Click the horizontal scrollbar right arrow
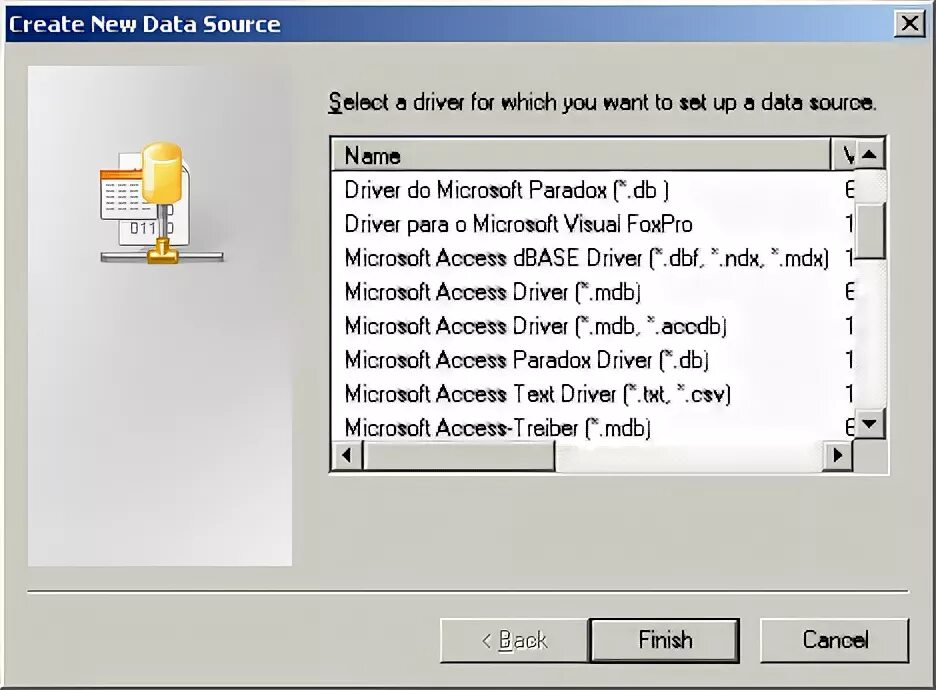The image size is (936, 690). [x=838, y=455]
